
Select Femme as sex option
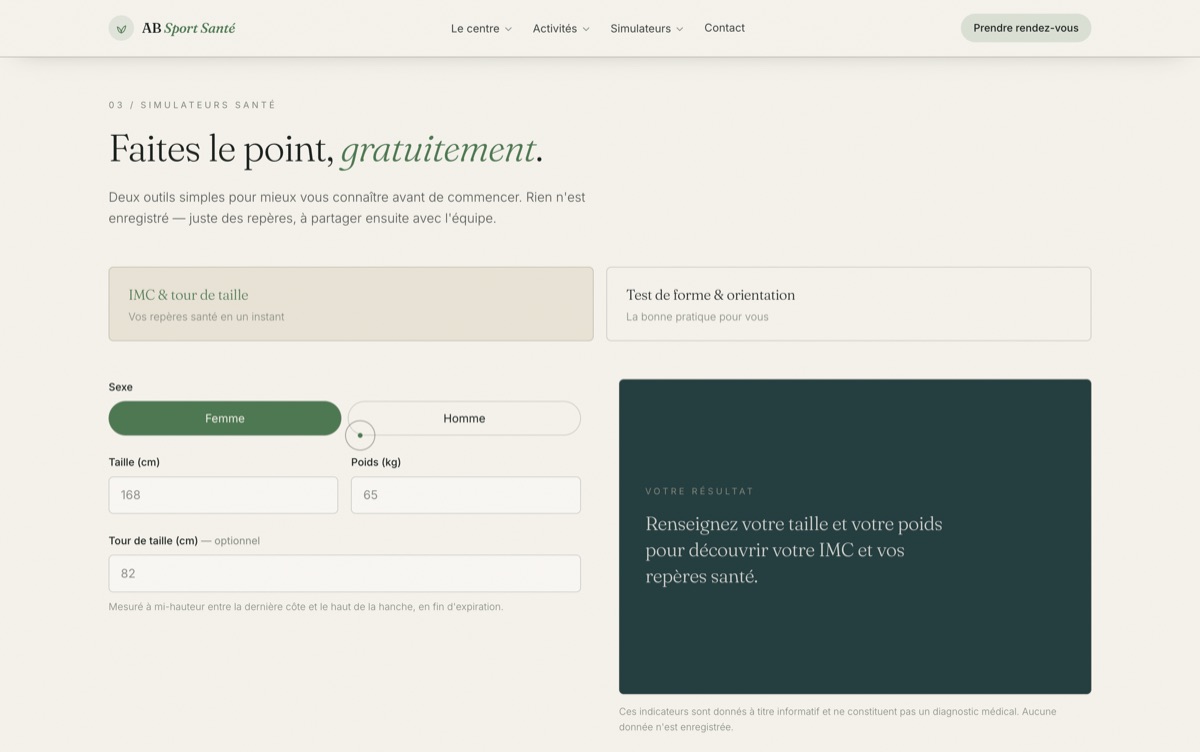click(225, 418)
